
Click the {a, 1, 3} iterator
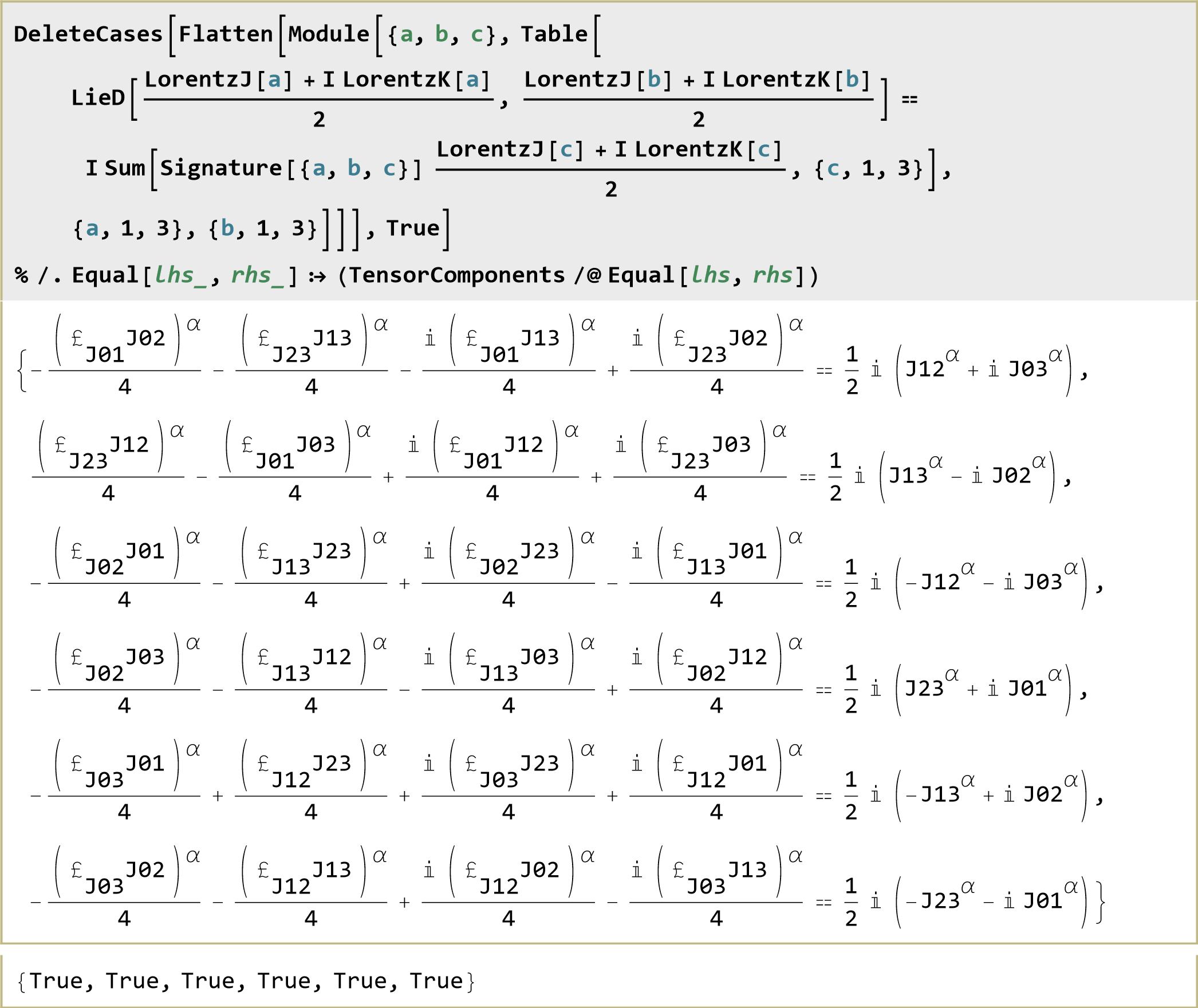point(127,228)
